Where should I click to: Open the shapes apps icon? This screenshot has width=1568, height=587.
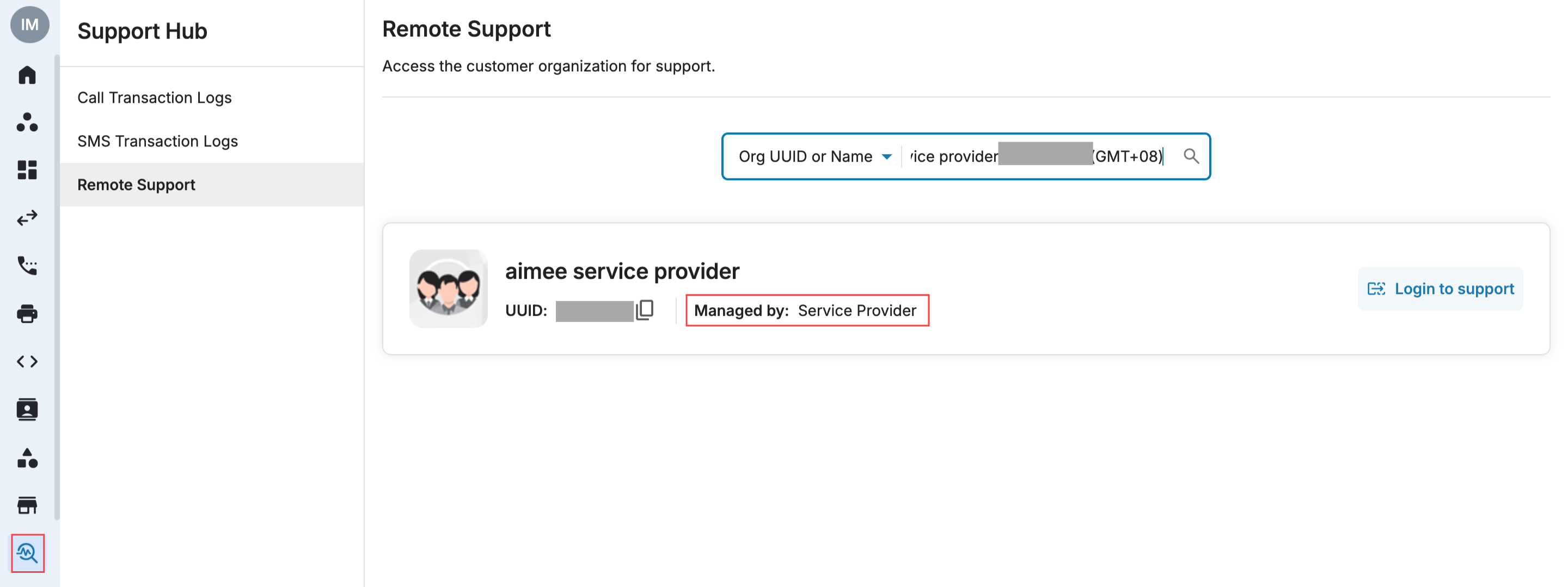click(27, 458)
